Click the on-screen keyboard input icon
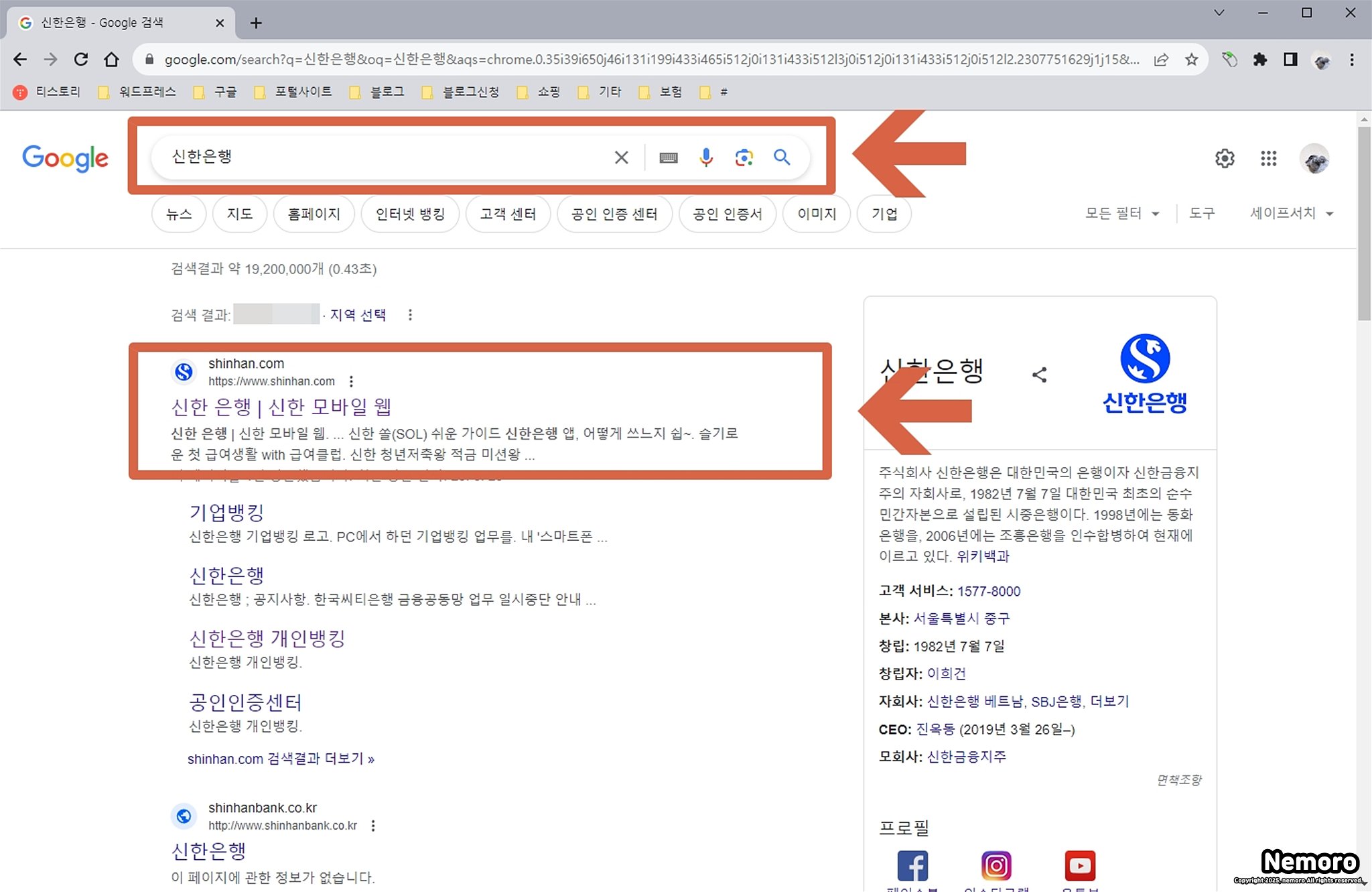The image size is (1372, 892). pyautogui.click(x=668, y=157)
